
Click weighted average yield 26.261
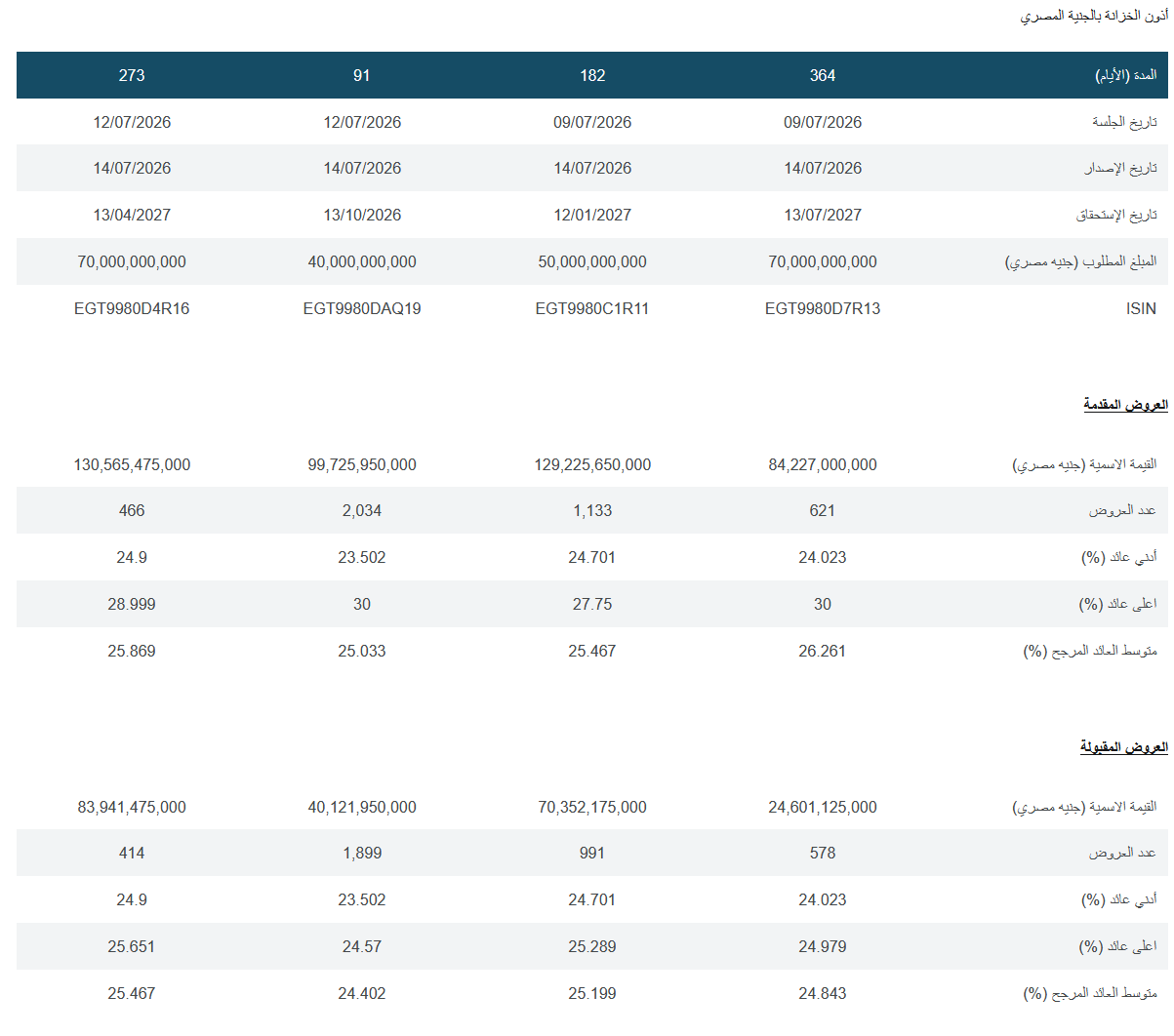coord(823,651)
